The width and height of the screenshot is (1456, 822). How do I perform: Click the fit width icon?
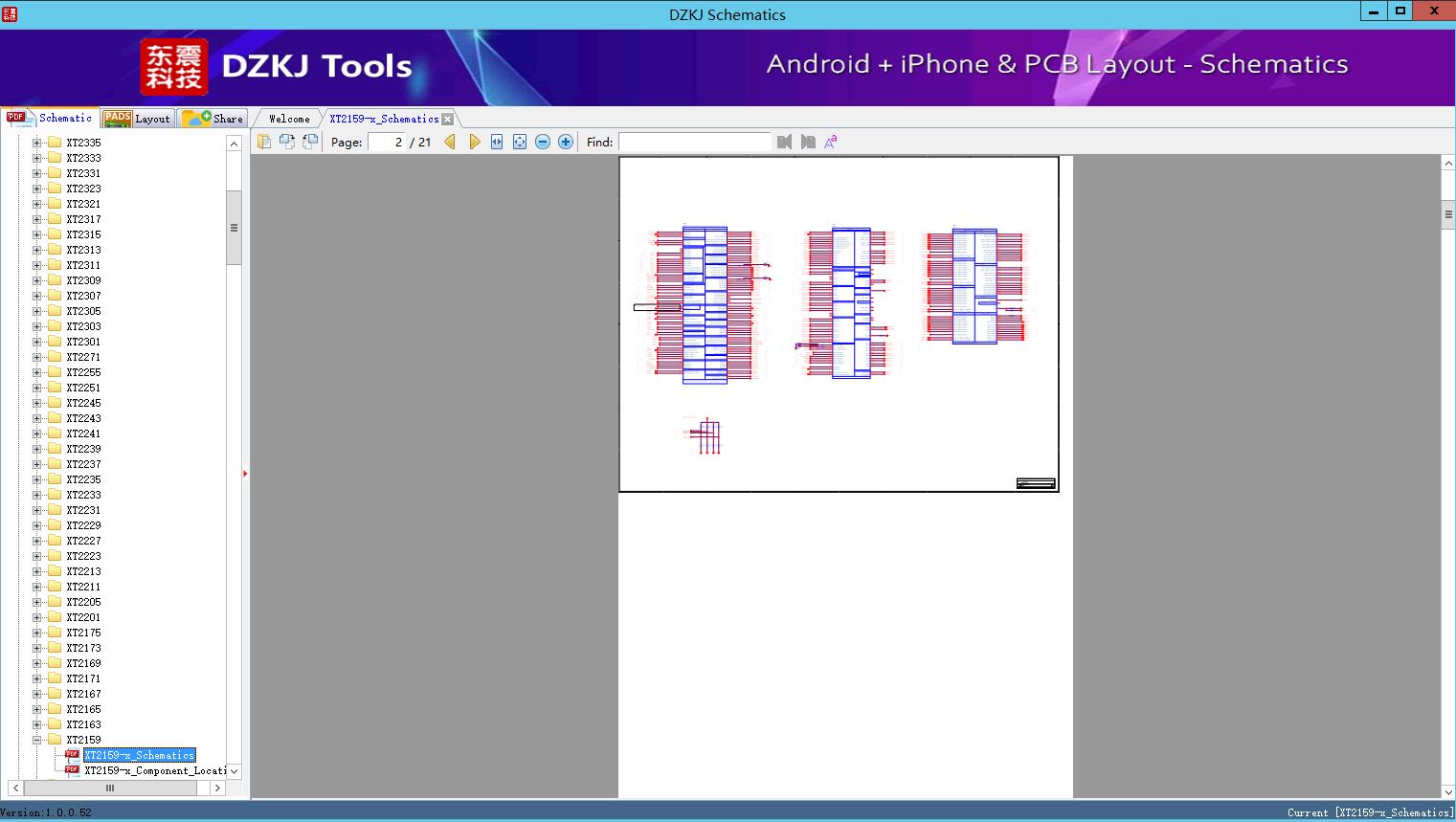click(x=497, y=142)
